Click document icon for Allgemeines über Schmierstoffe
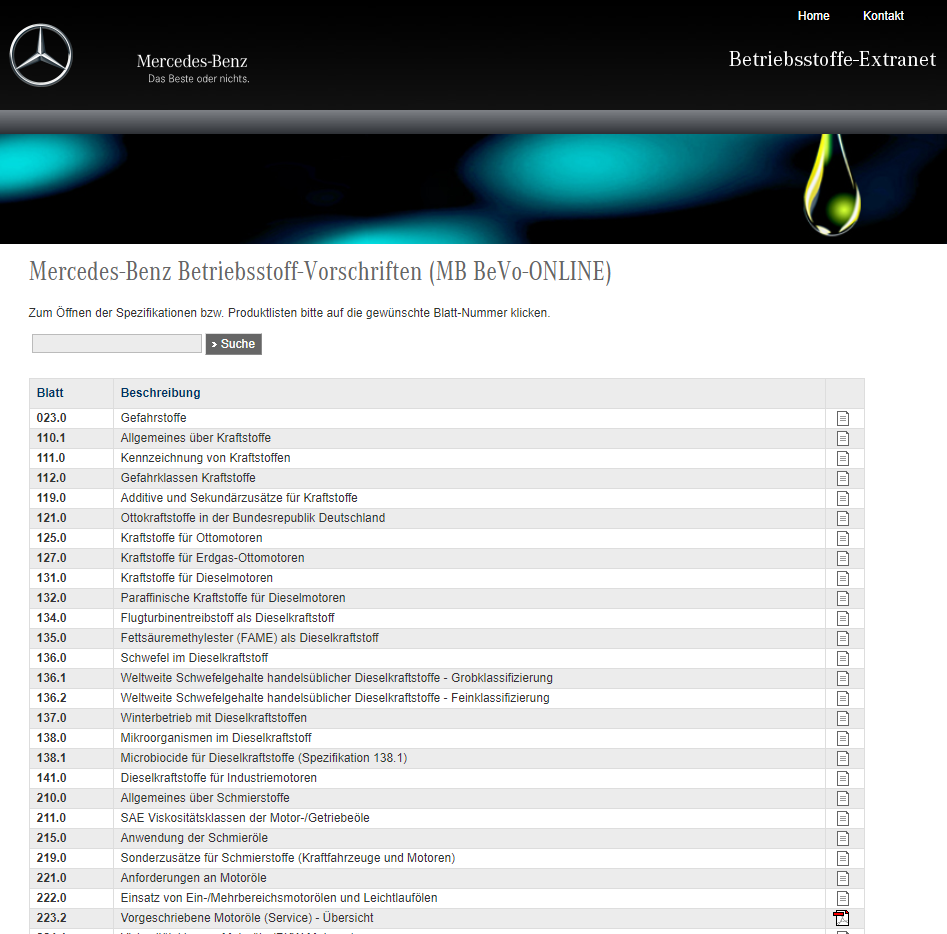The image size is (947, 934). (x=843, y=798)
